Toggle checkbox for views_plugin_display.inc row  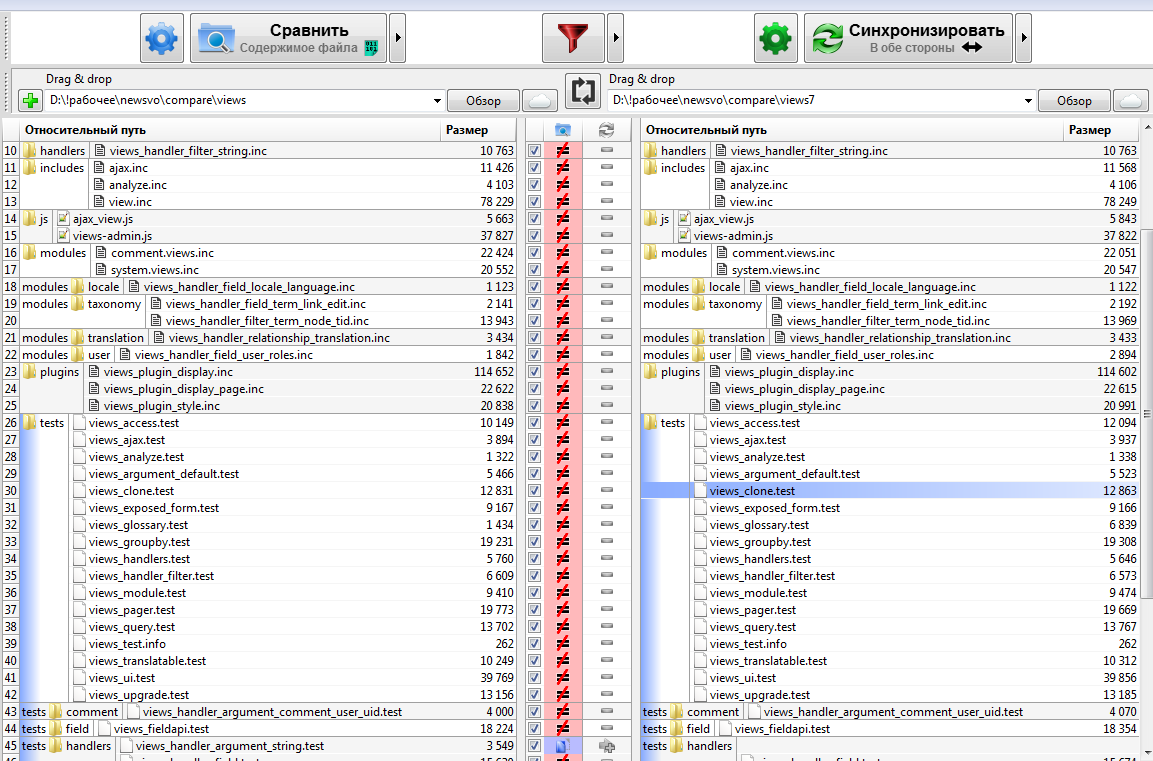click(x=535, y=371)
